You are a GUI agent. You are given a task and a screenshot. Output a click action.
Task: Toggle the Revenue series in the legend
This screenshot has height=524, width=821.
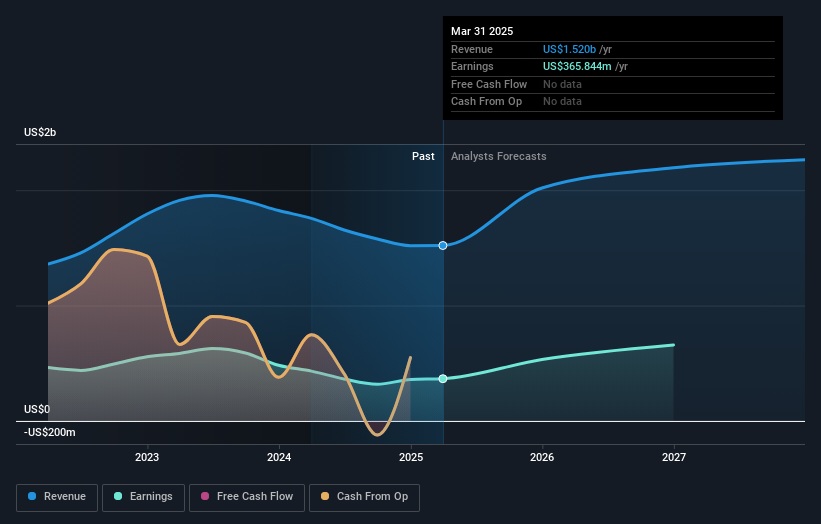pyautogui.click(x=57, y=497)
